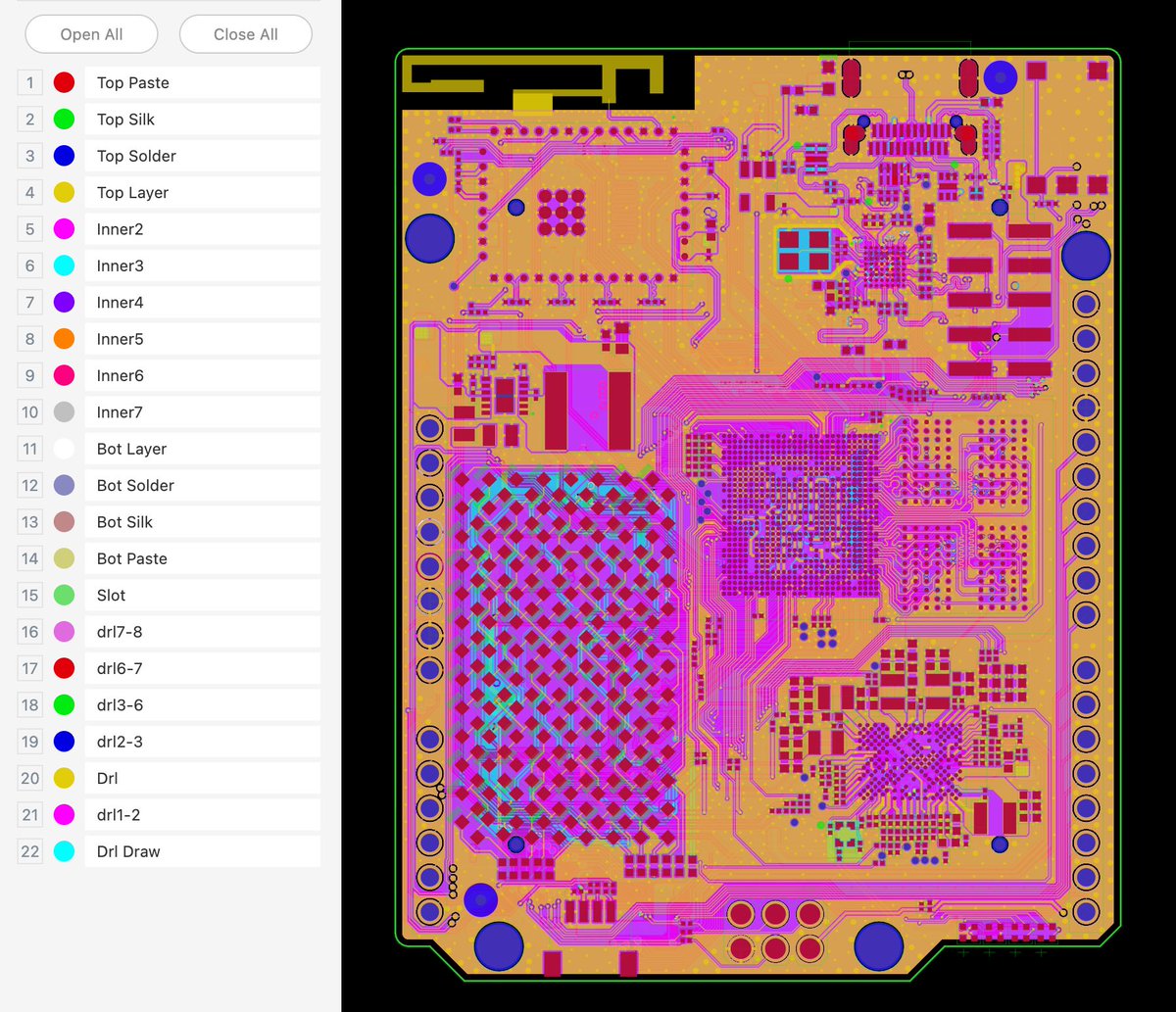This screenshot has height=1012, width=1176.
Task: Select the Top Silk layer row
Action: [203, 120]
